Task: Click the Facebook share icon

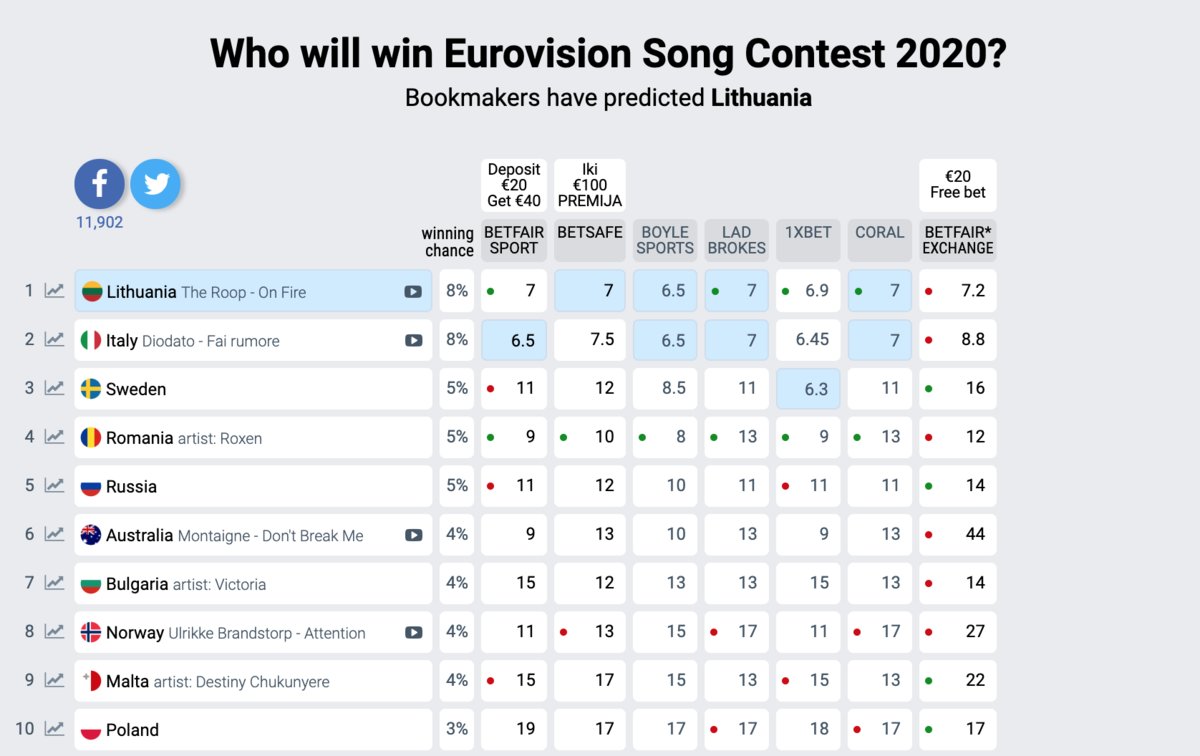Action: click(100, 184)
